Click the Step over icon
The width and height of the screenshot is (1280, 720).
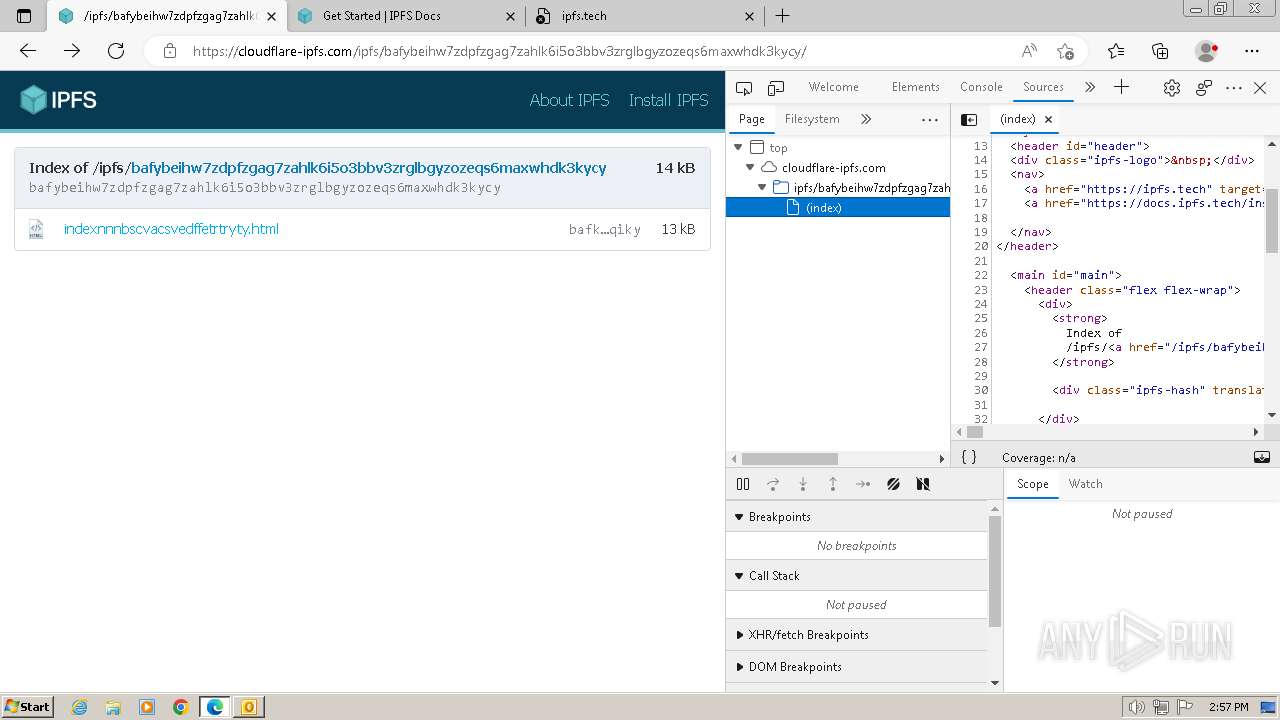click(773, 484)
